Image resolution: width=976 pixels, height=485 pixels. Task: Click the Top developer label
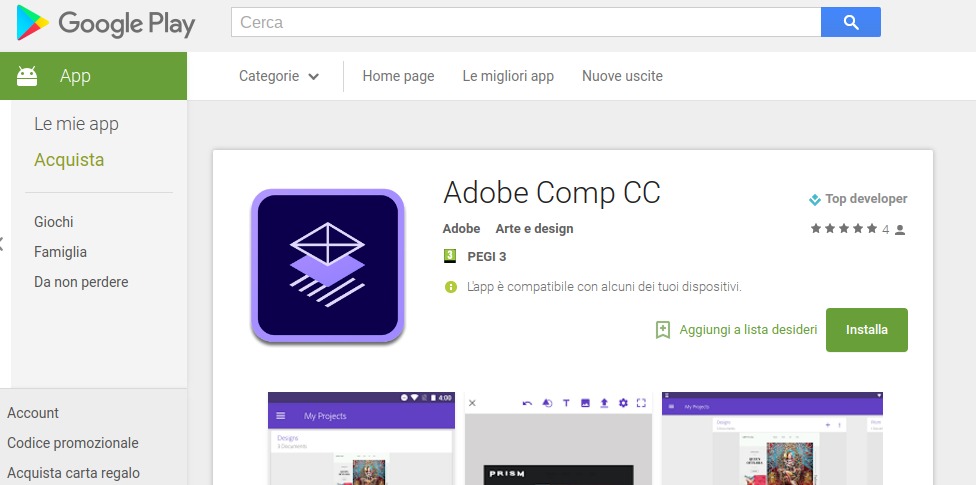(866, 199)
